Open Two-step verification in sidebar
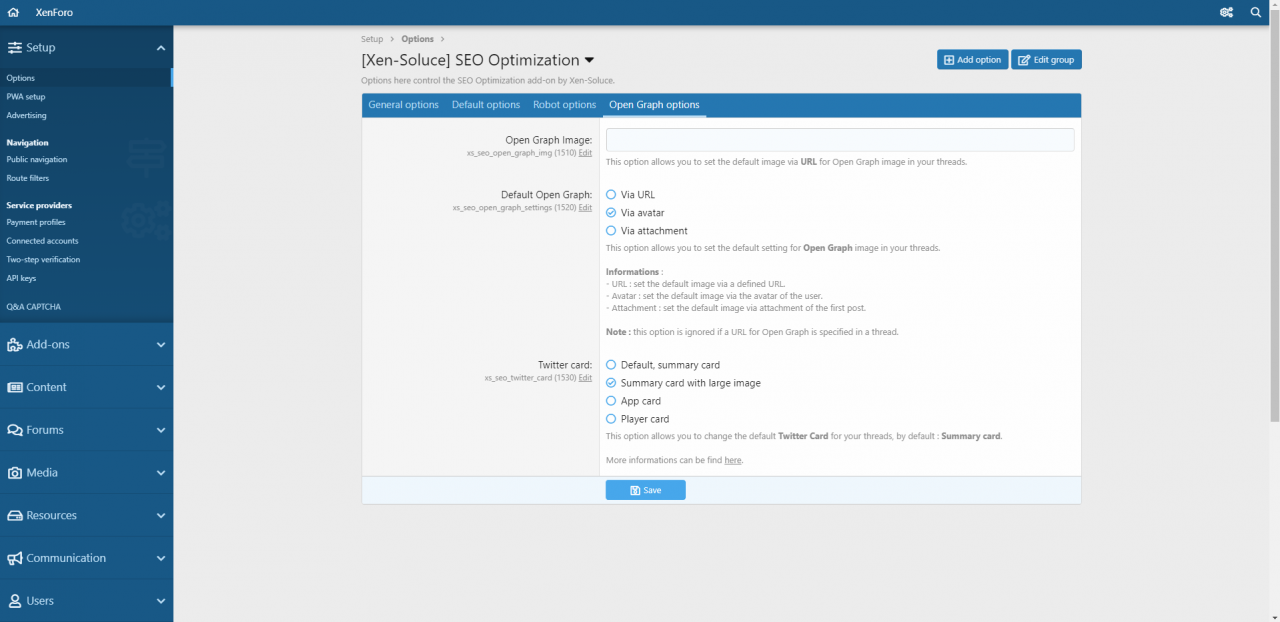The height and width of the screenshot is (622, 1280). pyautogui.click(x=86, y=259)
